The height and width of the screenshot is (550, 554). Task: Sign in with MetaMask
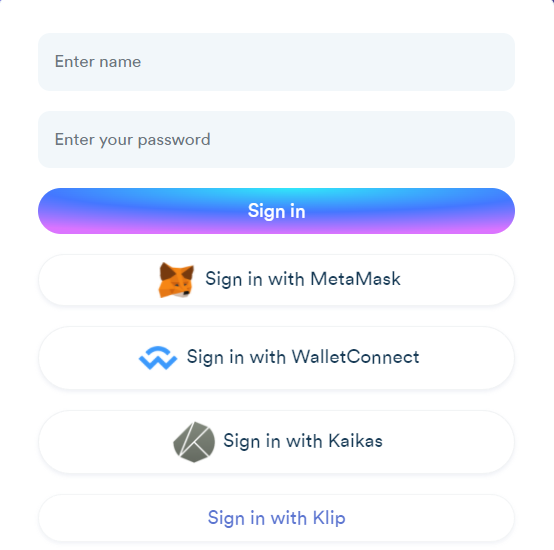pos(276,280)
